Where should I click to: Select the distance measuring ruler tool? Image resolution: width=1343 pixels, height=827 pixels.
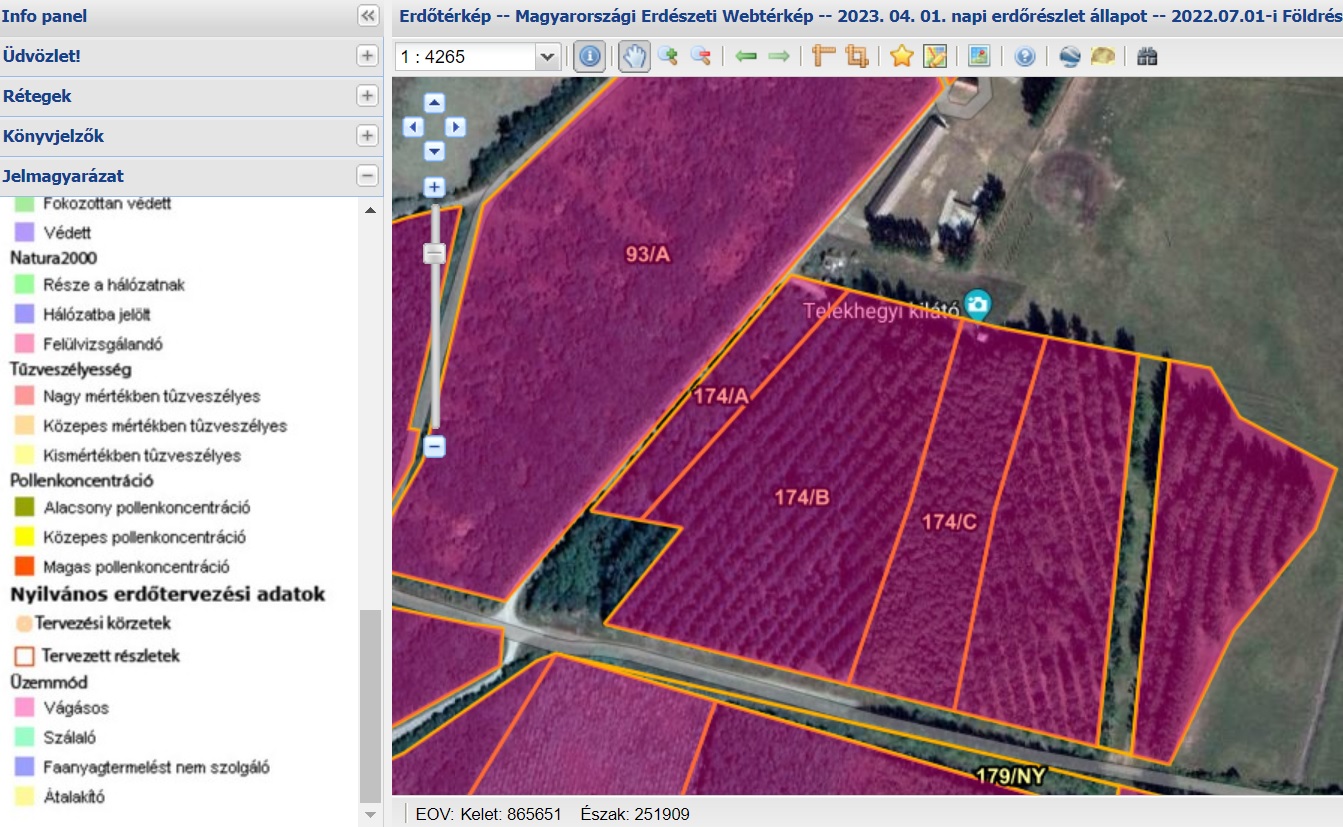[823, 57]
